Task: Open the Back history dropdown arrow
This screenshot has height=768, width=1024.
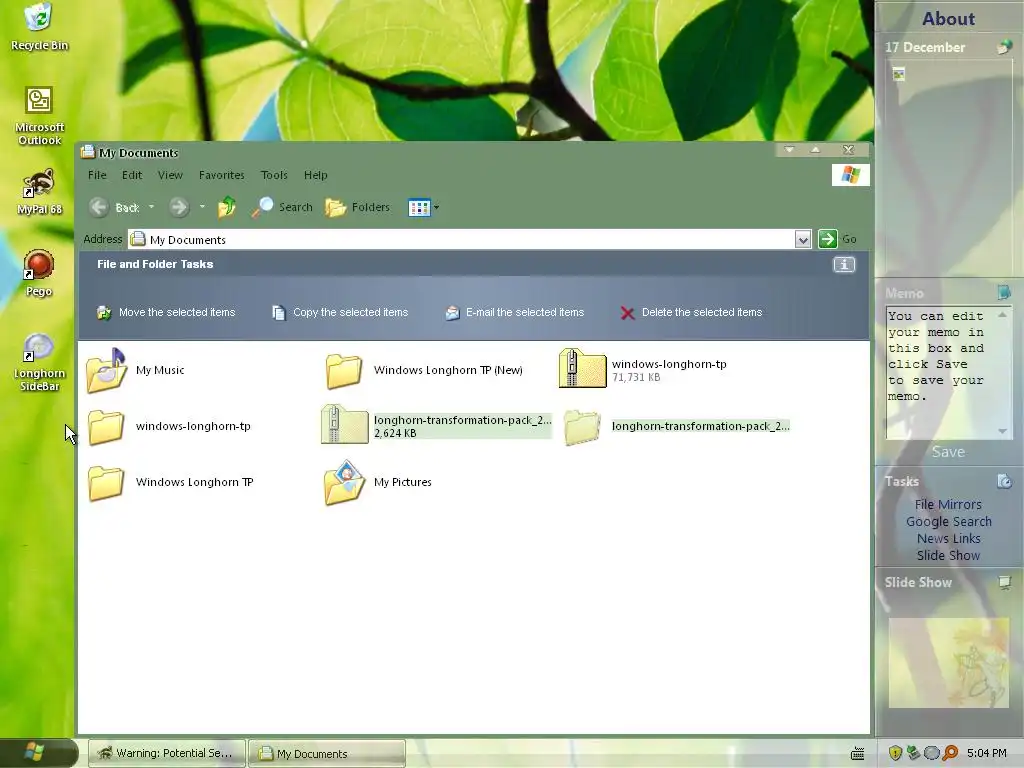Action: (152, 207)
